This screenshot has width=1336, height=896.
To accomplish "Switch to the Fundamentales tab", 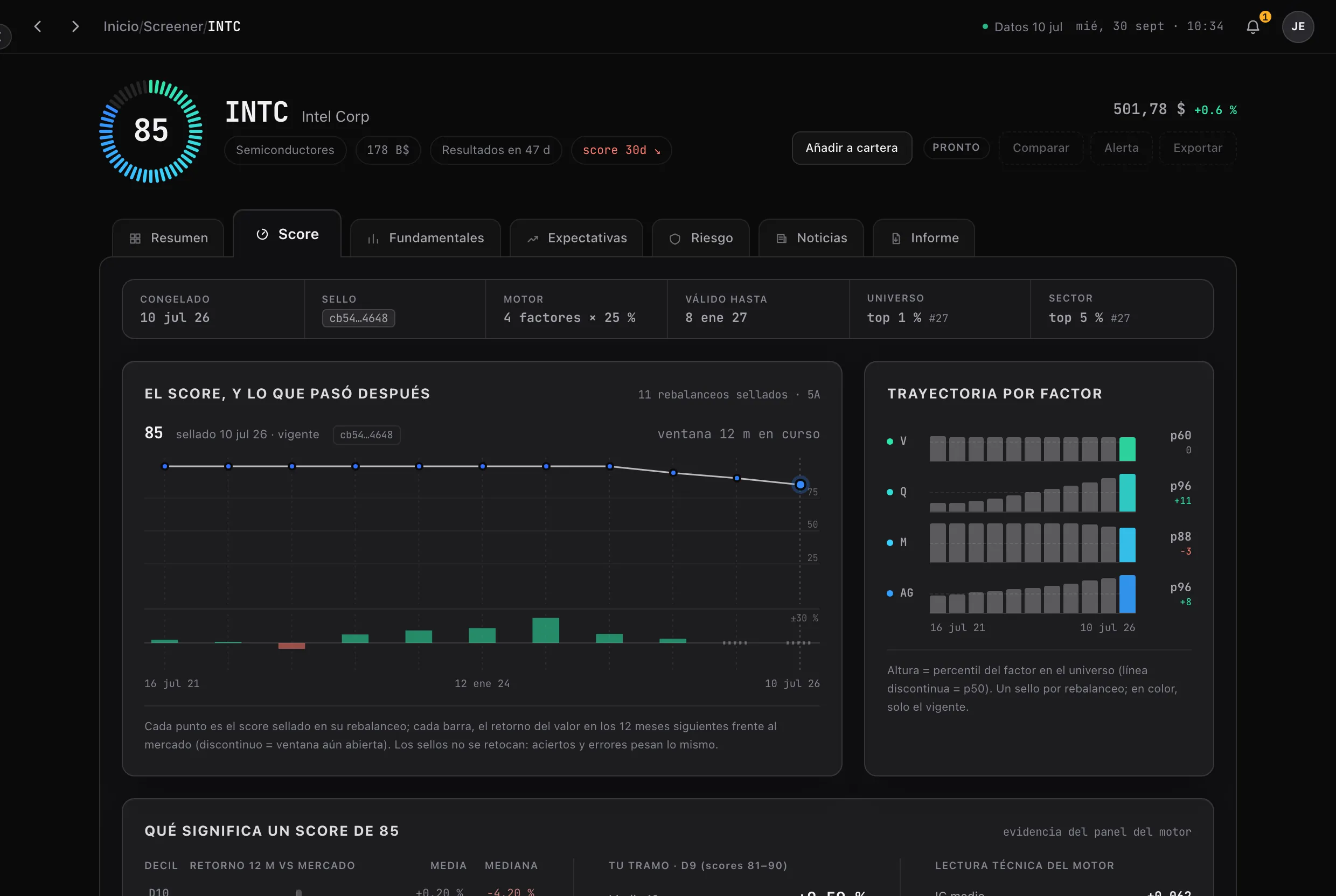I will [x=426, y=237].
